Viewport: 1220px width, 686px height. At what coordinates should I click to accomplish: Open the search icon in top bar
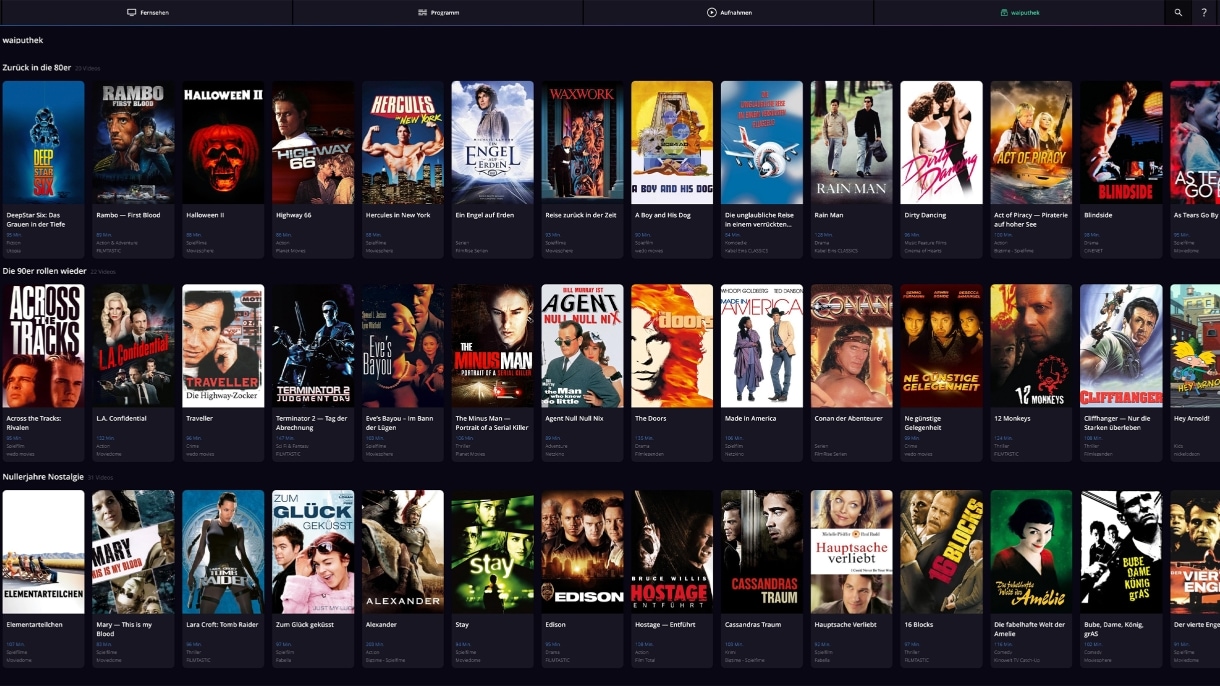pos(1178,13)
